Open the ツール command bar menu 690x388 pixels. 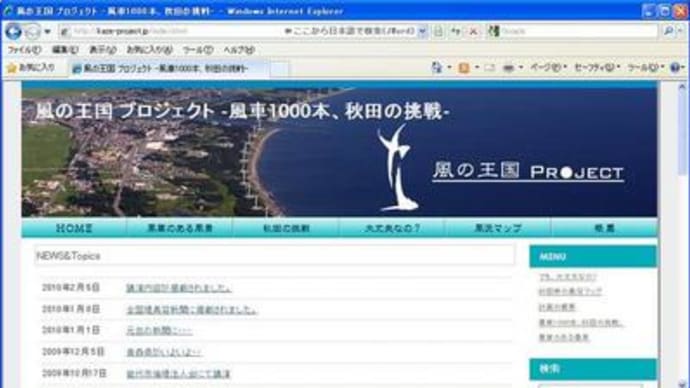(x=646, y=68)
